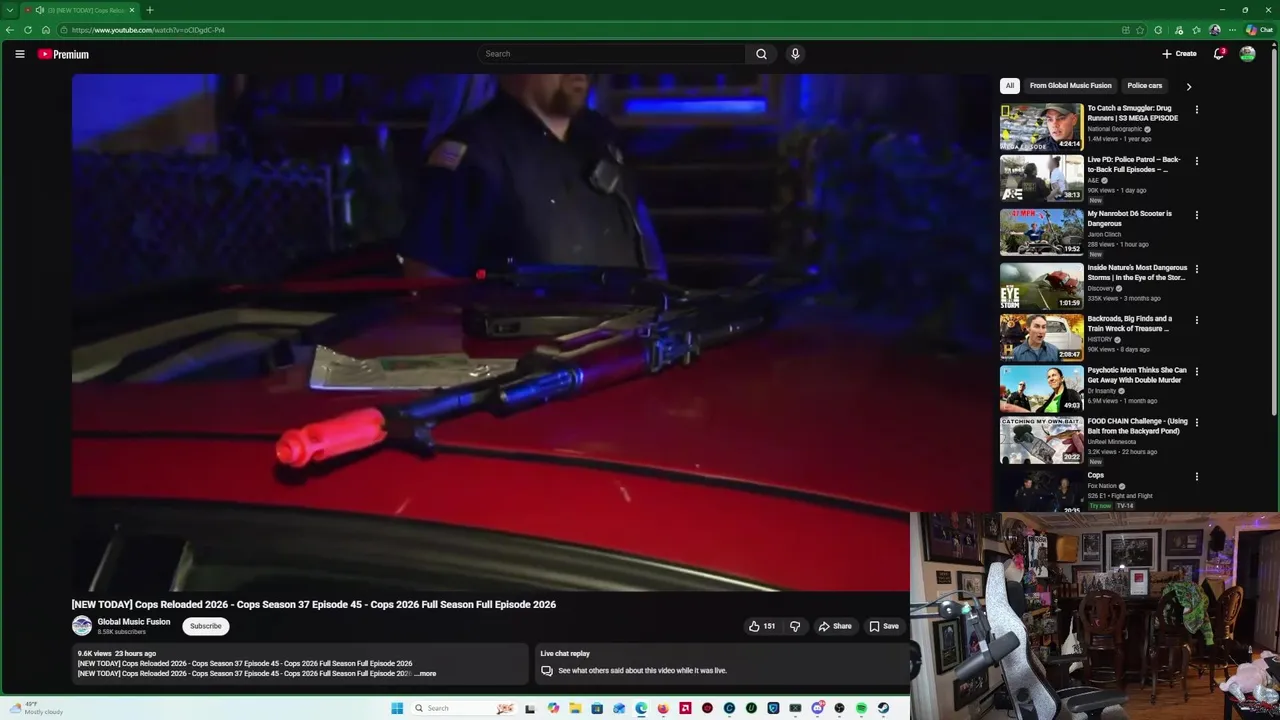The image size is (1280, 720).
Task: Click the browser home button
Action: pos(46,30)
